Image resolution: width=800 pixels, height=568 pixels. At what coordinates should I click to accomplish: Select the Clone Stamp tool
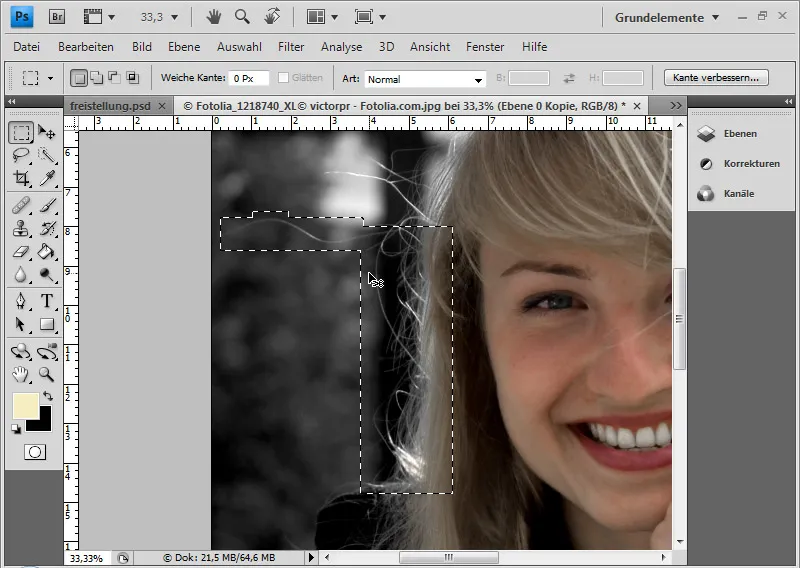(21, 229)
